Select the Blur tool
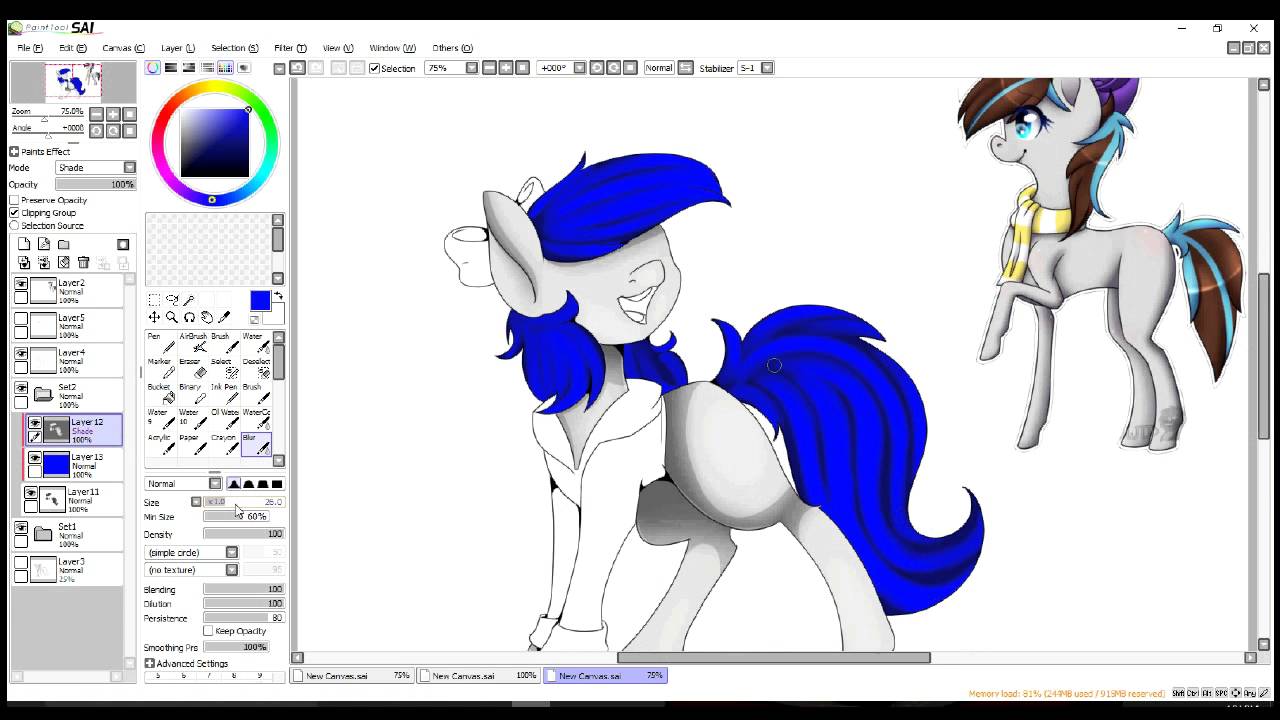 pyautogui.click(x=256, y=444)
